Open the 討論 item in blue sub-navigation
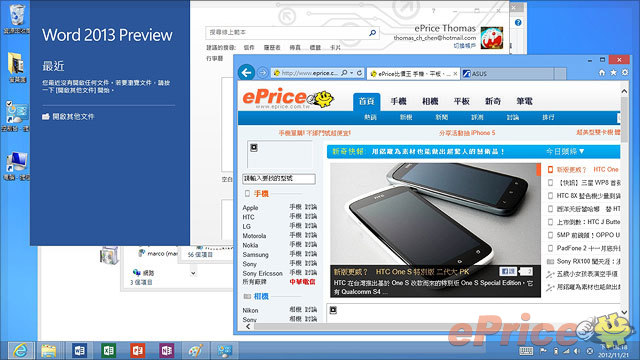This screenshot has height=360, width=640. pyautogui.click(x=513, y=117)
